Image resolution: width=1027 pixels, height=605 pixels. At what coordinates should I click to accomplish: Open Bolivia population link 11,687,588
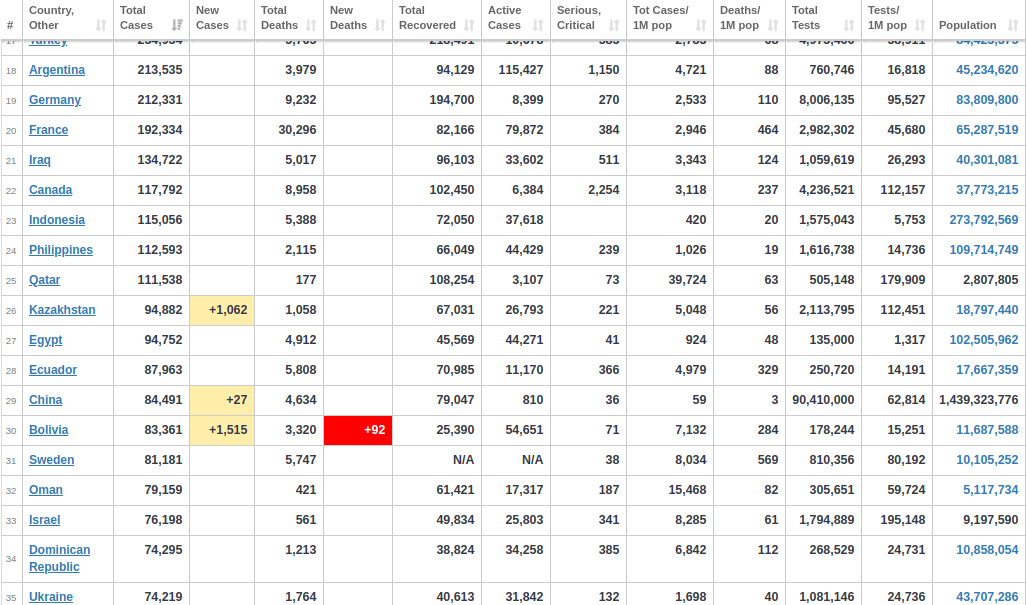point(987,430)
